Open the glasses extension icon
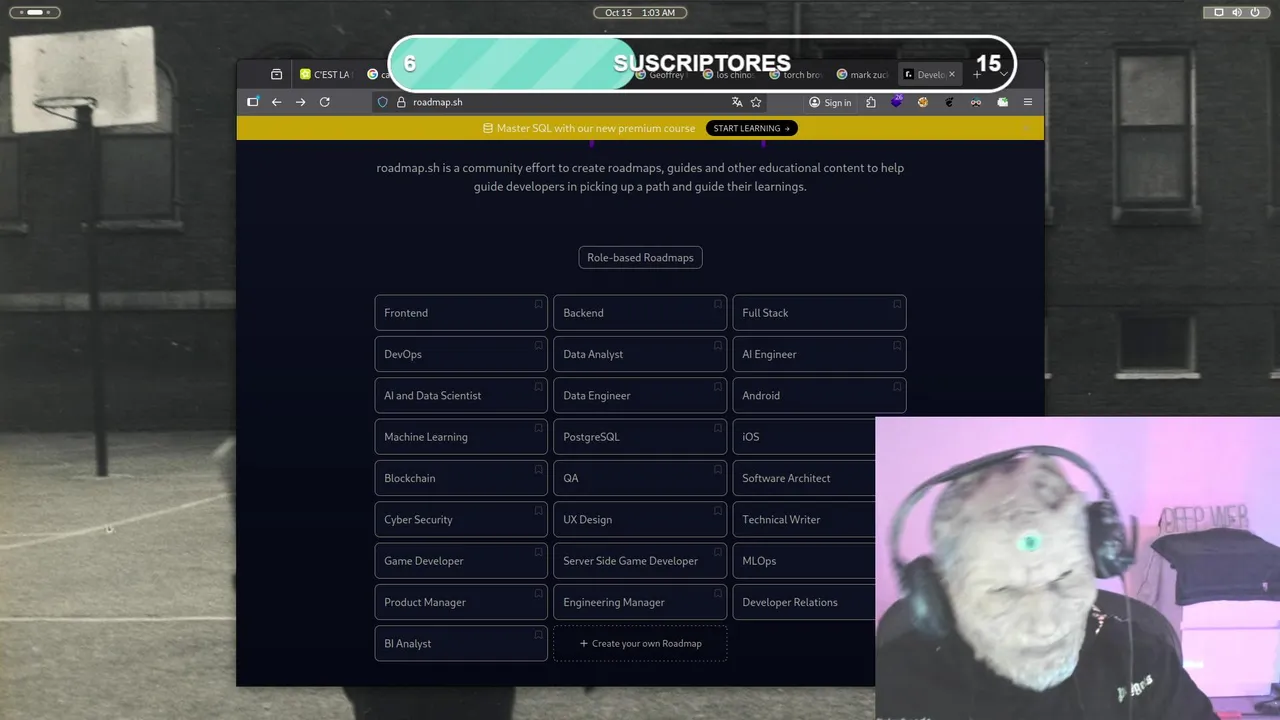1280x720 pixels. coord(975,102)
